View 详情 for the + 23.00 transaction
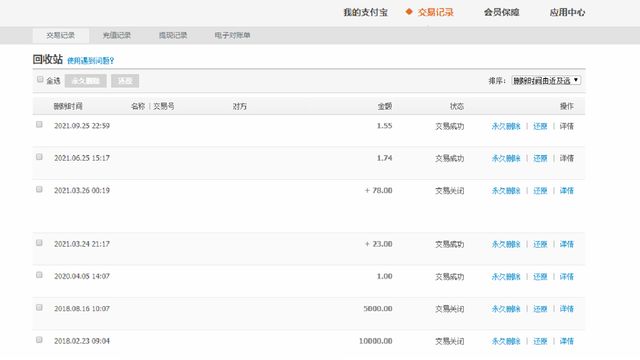 click(567, 244)
